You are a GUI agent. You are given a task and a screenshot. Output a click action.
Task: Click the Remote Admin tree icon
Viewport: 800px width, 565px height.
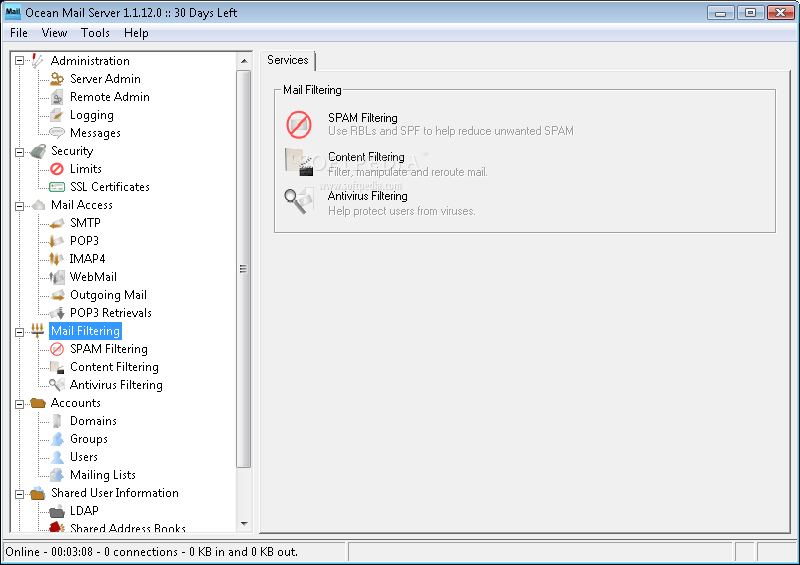pyautogui.click(x=57, y=97)
